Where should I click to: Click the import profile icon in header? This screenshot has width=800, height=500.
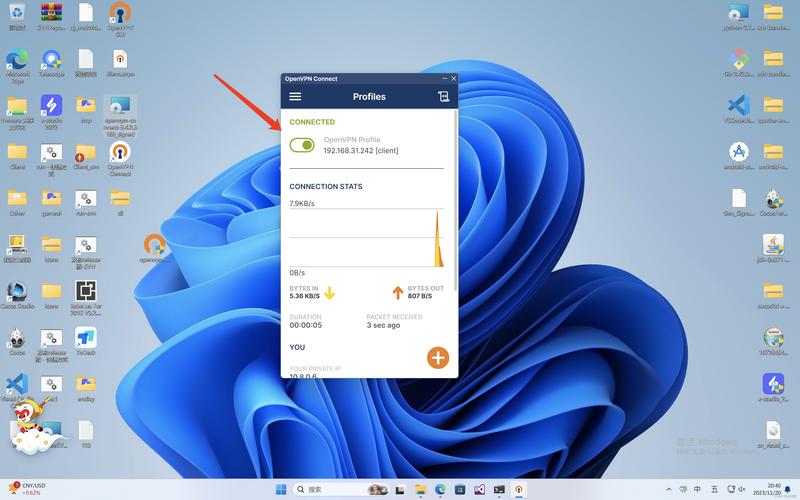point(443,96)
